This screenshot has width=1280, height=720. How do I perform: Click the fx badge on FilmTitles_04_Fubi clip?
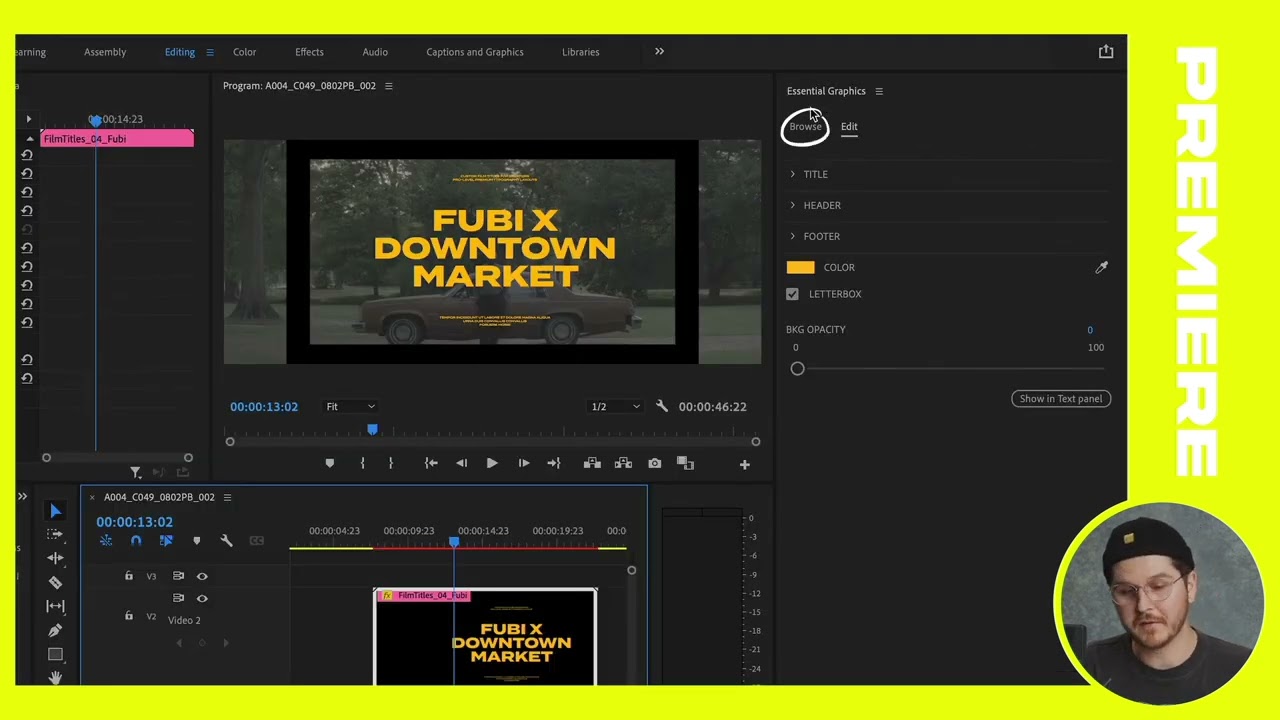(387, 595)
